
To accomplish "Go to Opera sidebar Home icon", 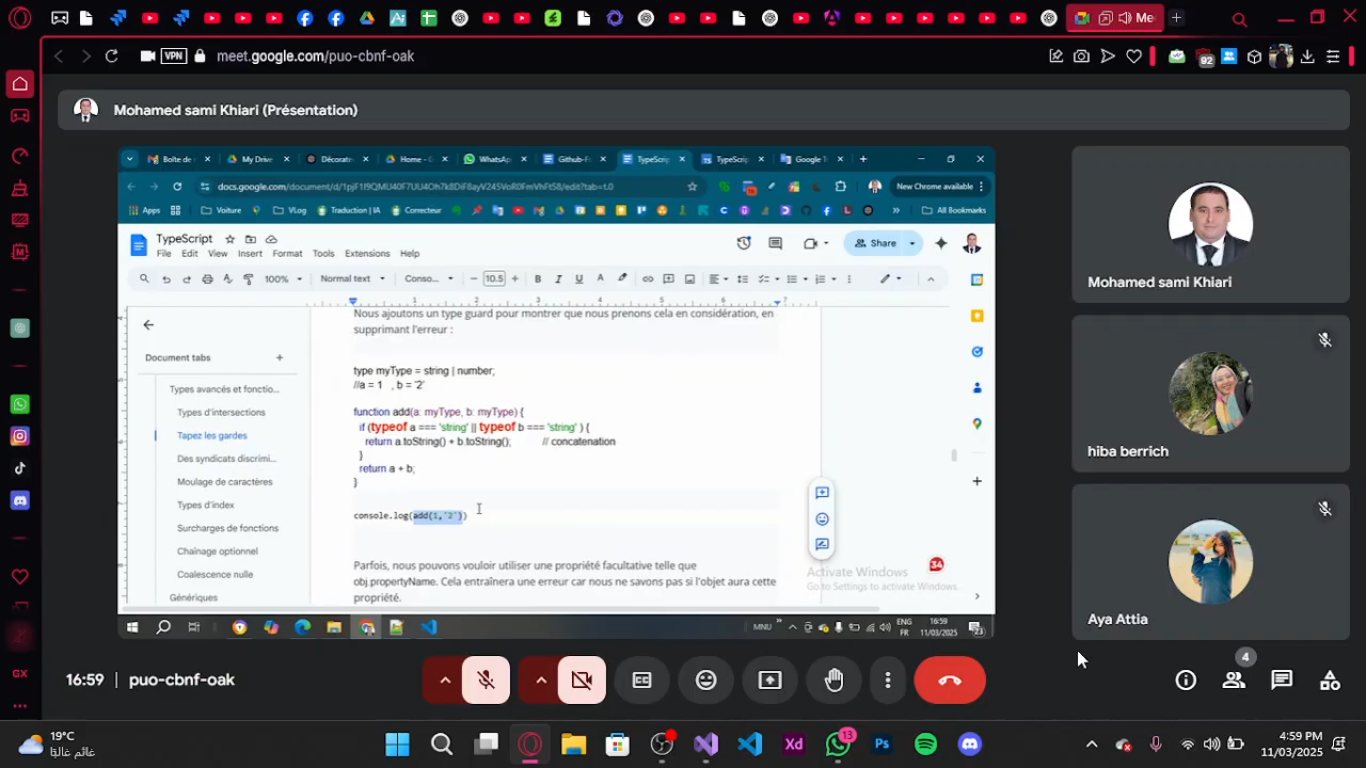I will click(20, 84).
